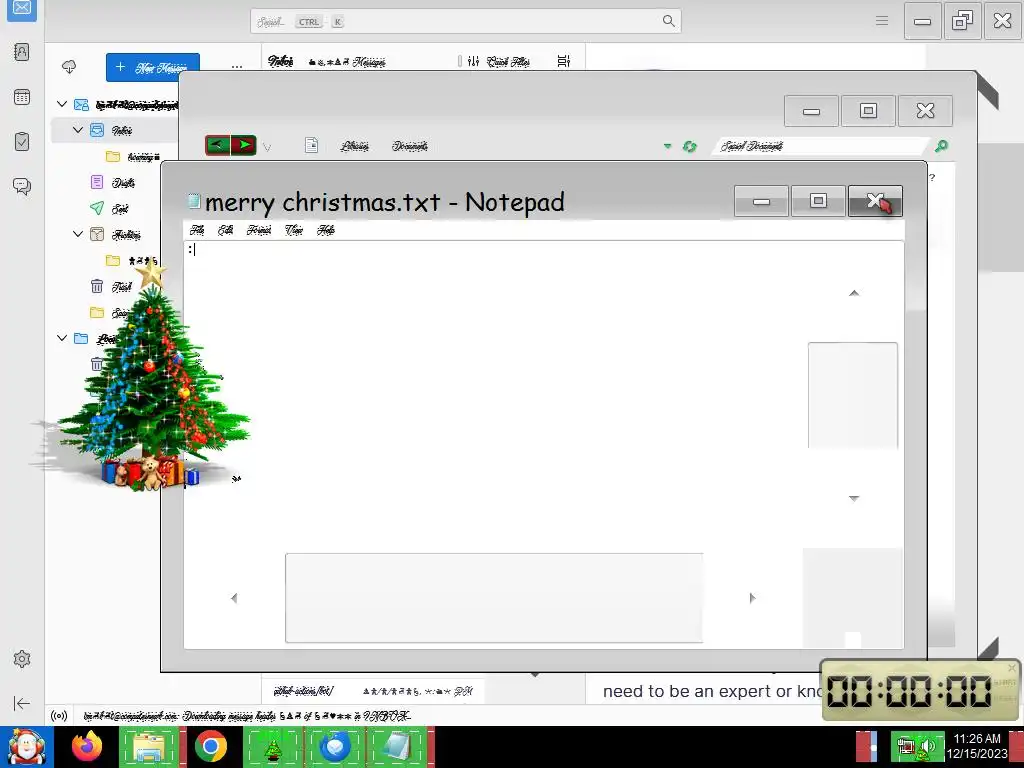Toggle the Quick Filter bar in Thunderbird

498,61
